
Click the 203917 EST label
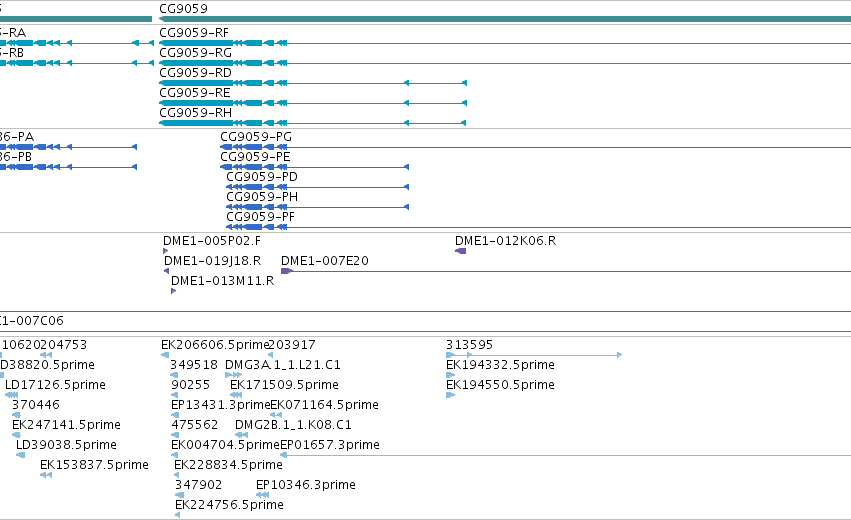[x=292, y=345]
